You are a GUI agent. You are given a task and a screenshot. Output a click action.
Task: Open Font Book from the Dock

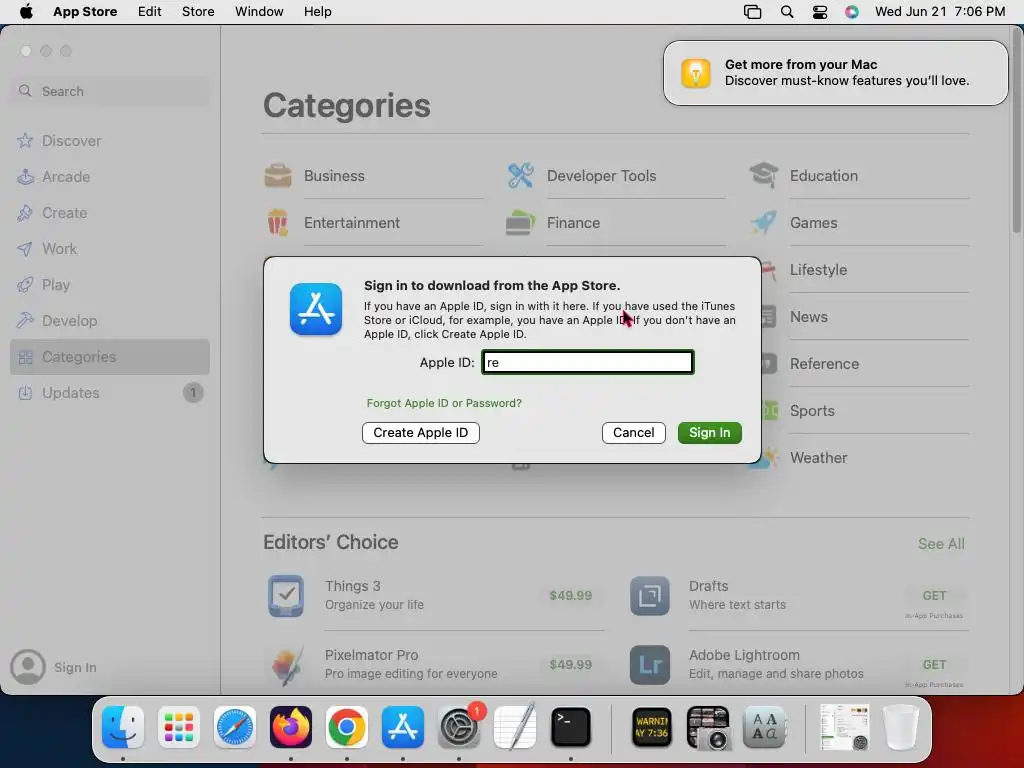(764, 727)
